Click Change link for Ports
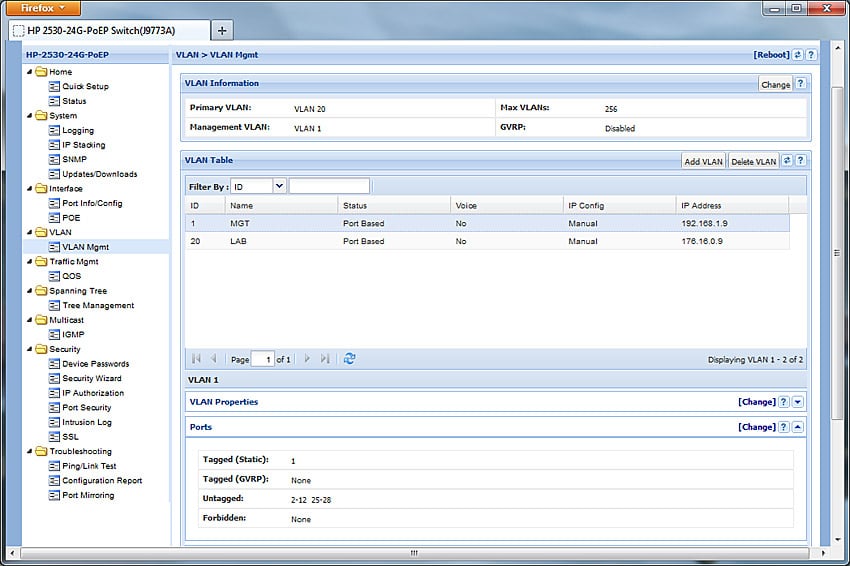 [x=757, y=427]
